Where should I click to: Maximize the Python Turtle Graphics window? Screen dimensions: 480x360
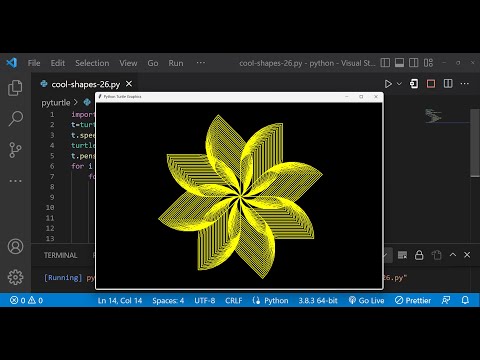point(361,97)
